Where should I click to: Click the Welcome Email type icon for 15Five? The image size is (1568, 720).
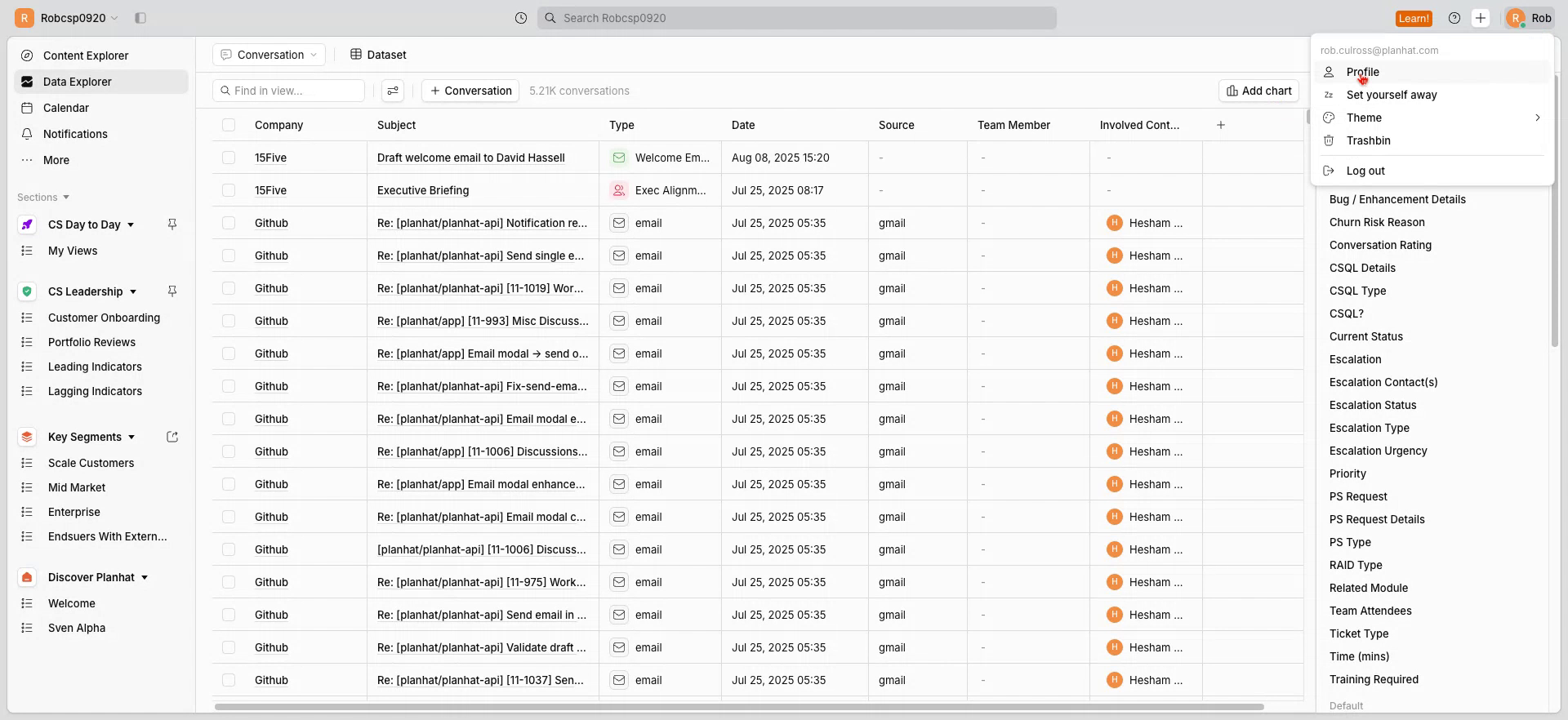(x=619, y=158)
